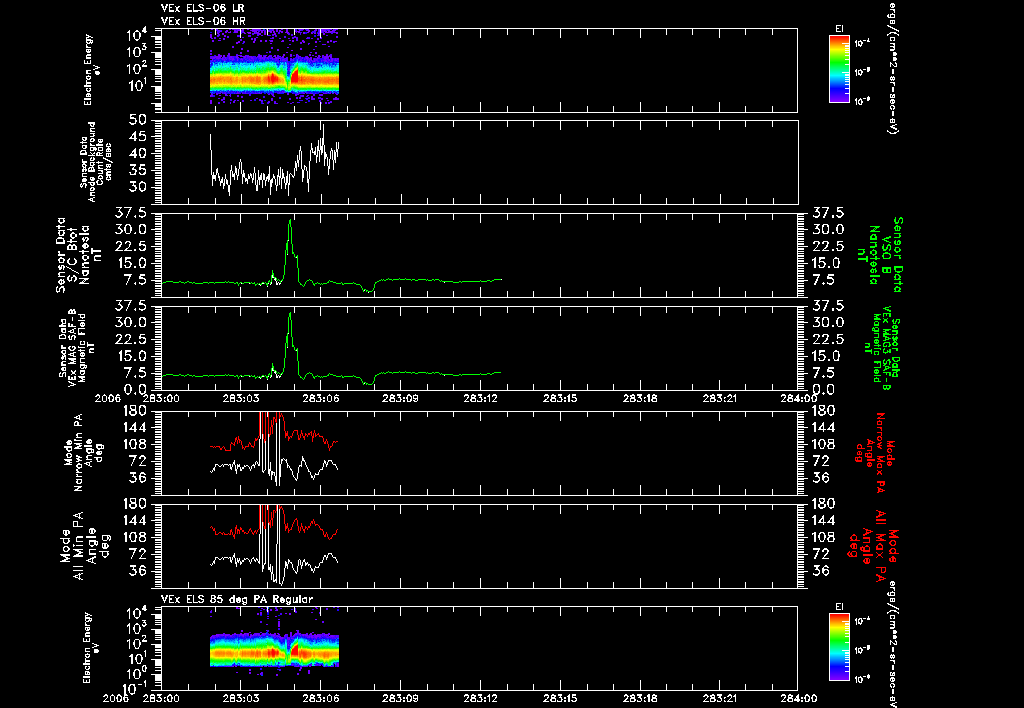Click the white 'S/C Btot Nanotesla' axis label

(77, 255)
